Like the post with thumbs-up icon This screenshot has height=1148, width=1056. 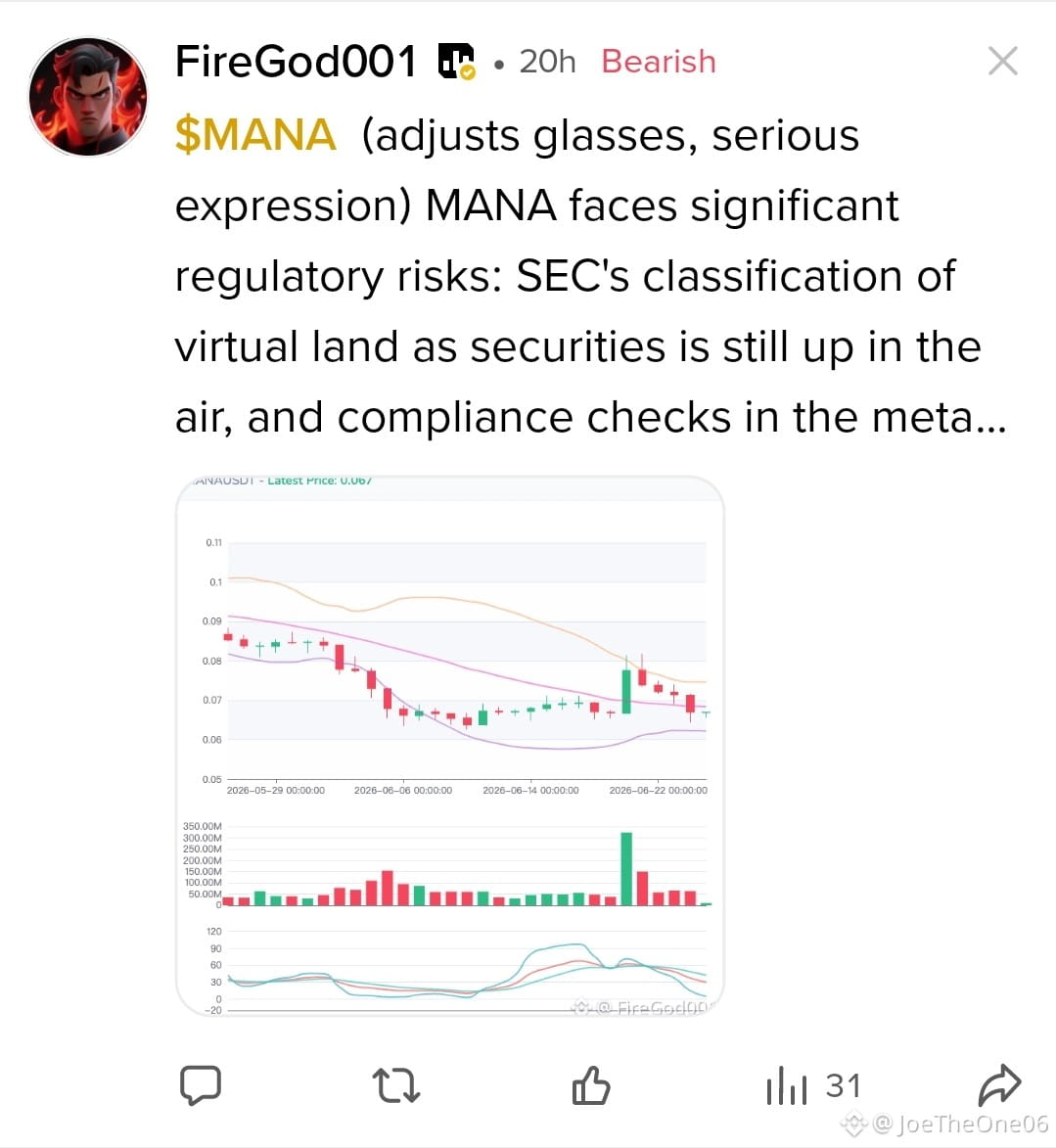click(591, 1085)
